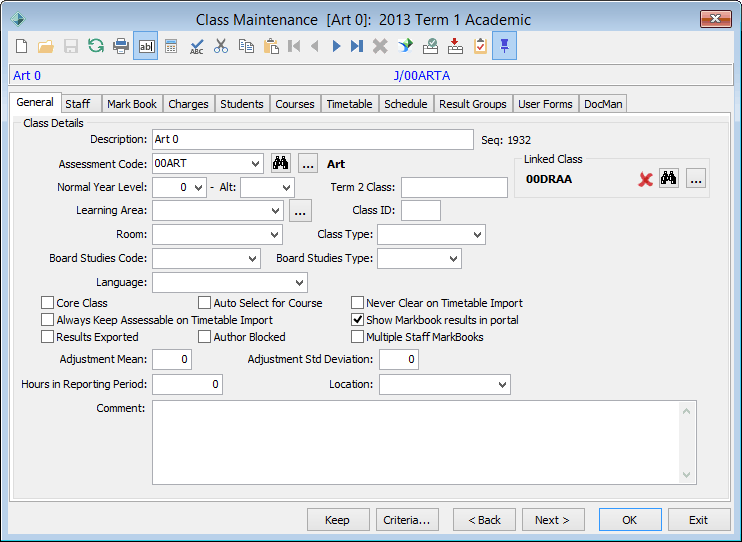Check Multiple Staff MarkBooks option
The height and width of the screenshot is (542, 742).
coord(357,337)
